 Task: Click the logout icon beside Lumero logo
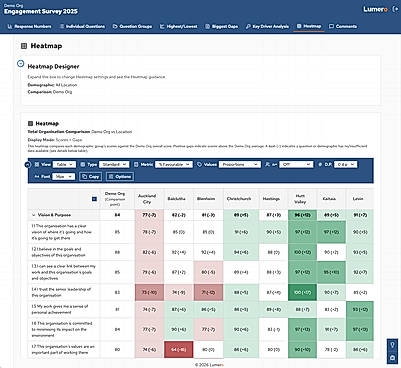click(395, 9)
